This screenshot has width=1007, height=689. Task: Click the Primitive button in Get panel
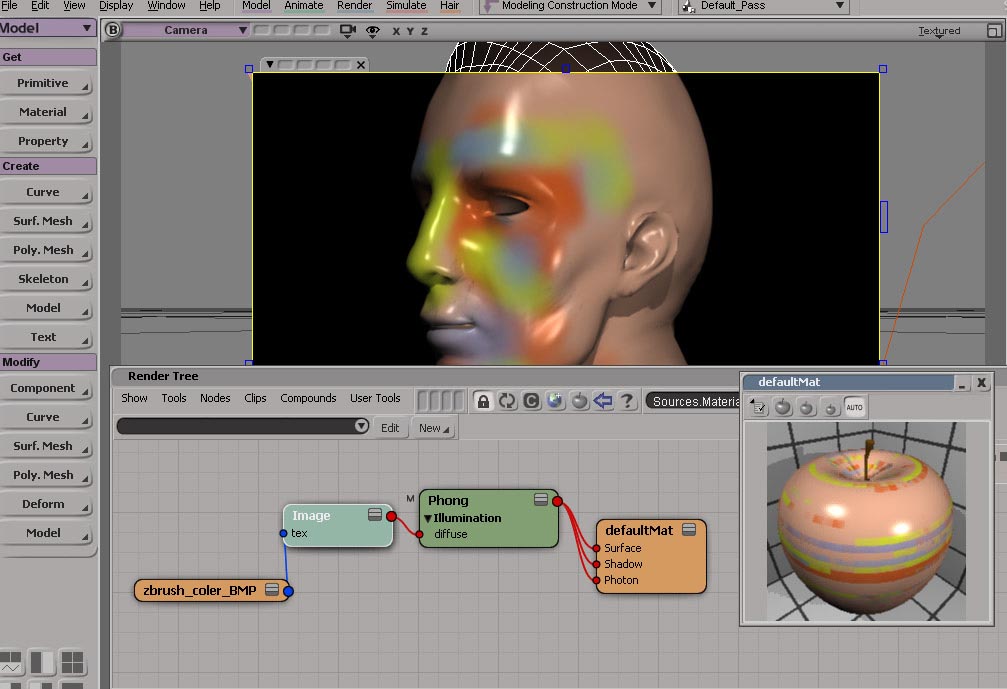44,83
